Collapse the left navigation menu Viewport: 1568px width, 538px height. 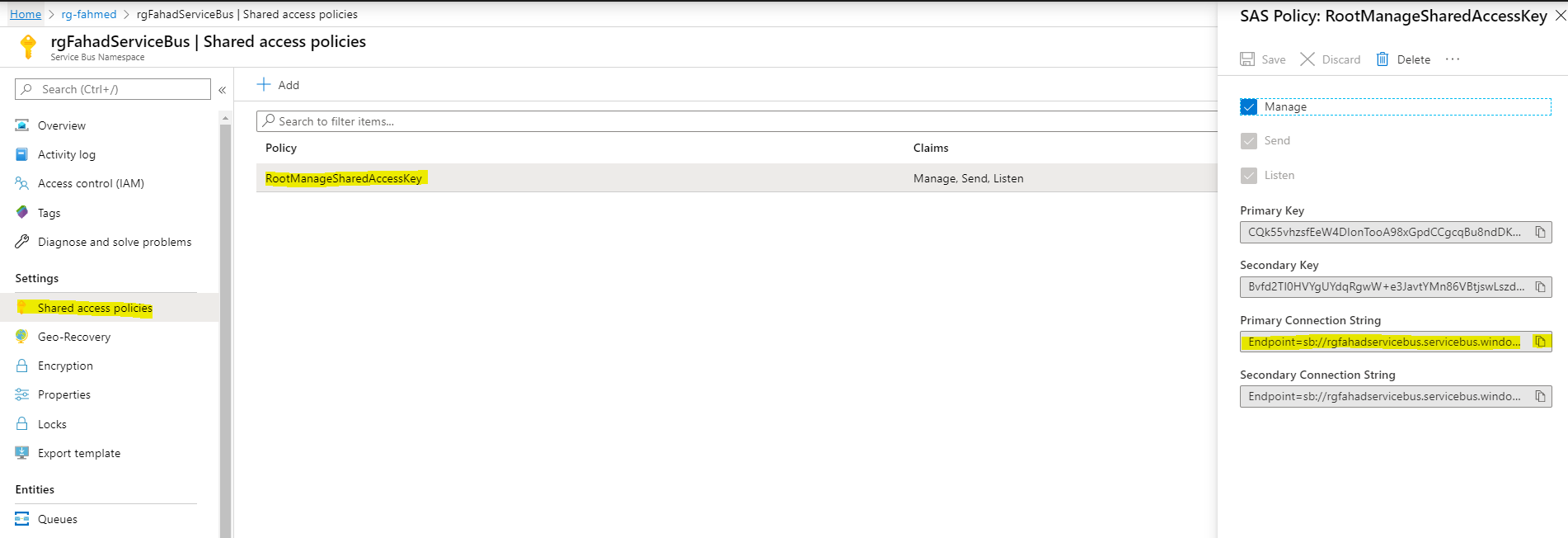tap(222, 90)
